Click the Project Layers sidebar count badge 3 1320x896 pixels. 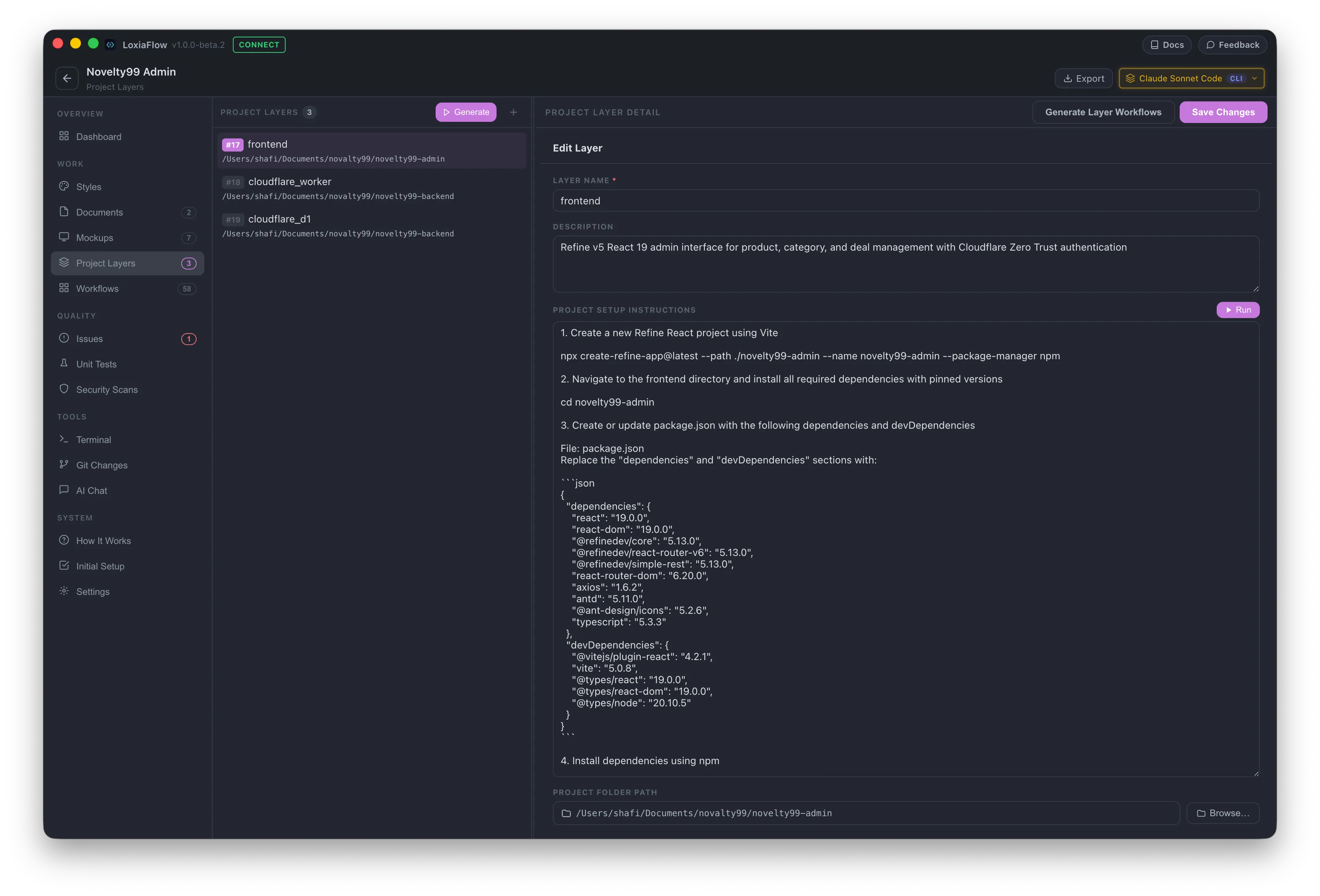(189, 264)
